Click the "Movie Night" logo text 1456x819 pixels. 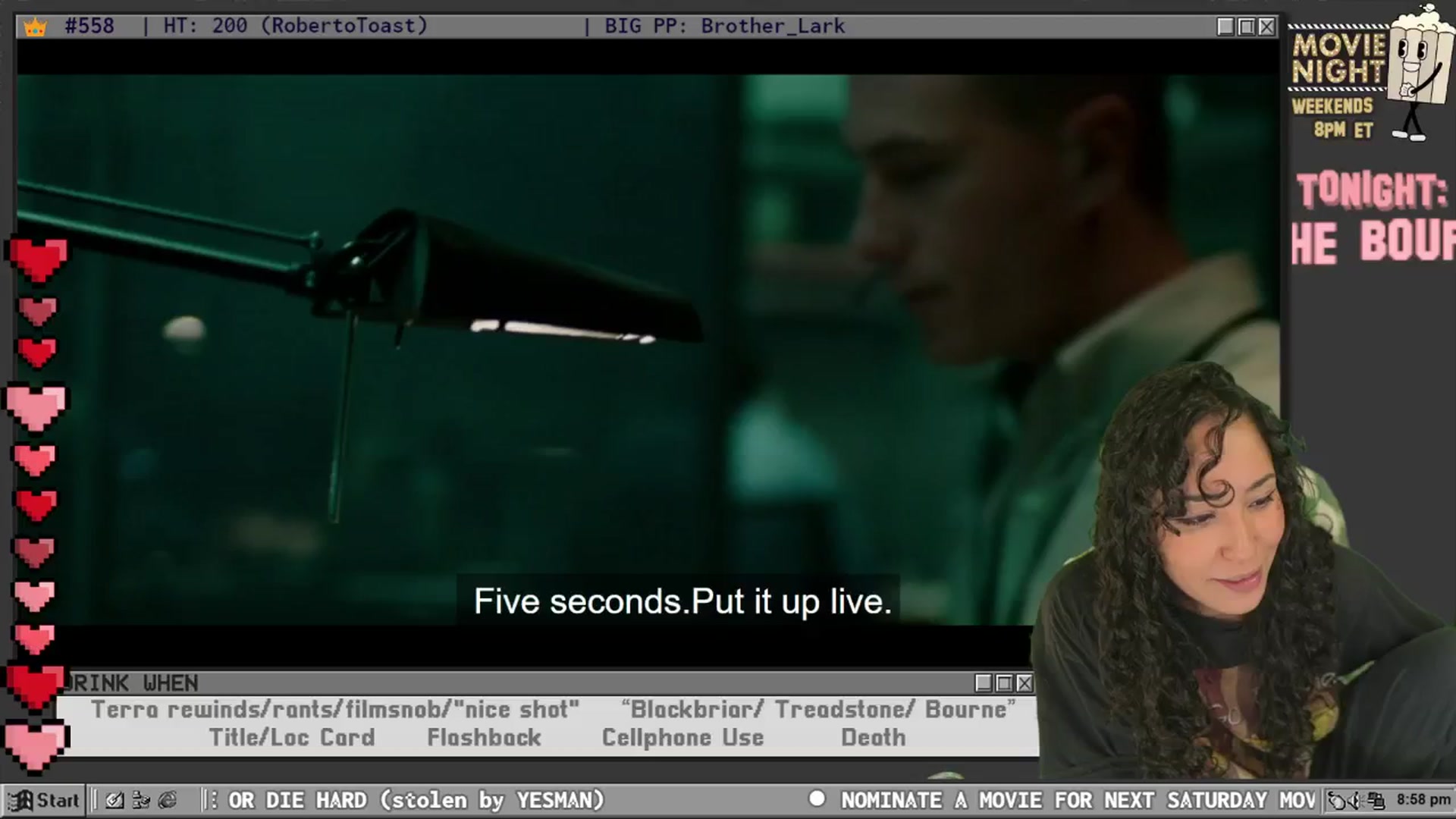pos(1339,58)
